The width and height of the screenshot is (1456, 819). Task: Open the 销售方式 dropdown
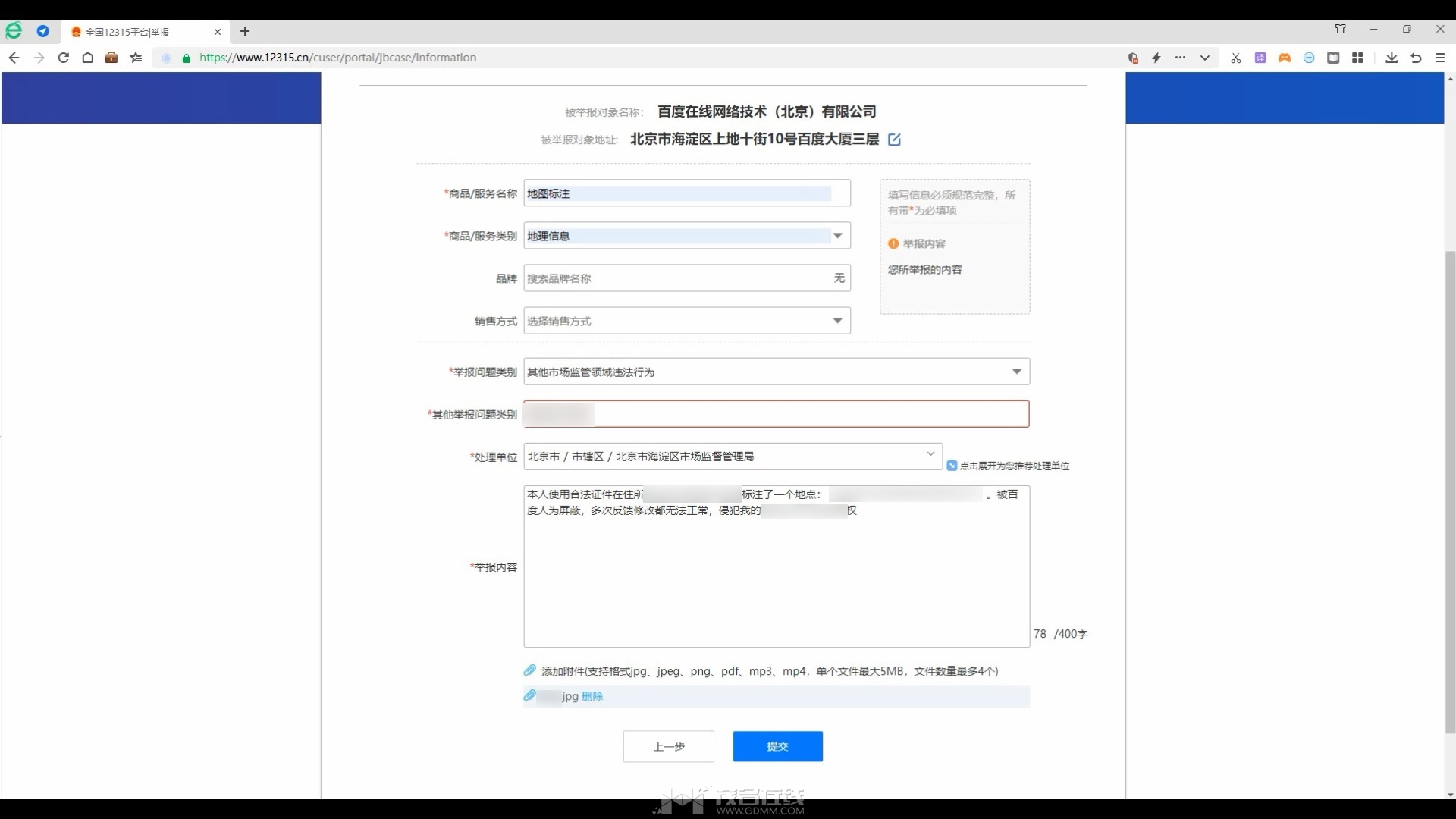click(x=687, y=321)
